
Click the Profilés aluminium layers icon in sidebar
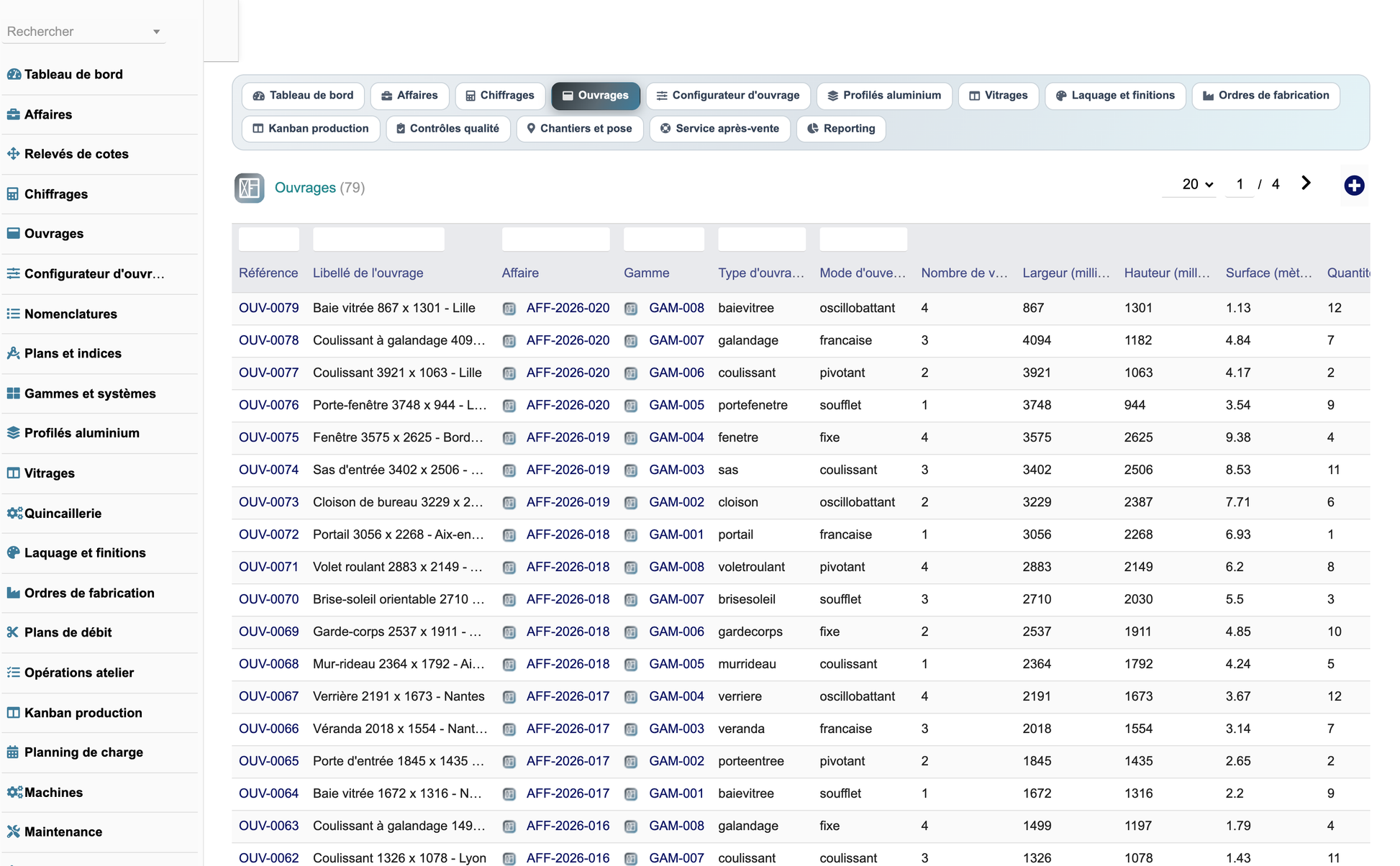pyautogui.click(x=13, y=433)
